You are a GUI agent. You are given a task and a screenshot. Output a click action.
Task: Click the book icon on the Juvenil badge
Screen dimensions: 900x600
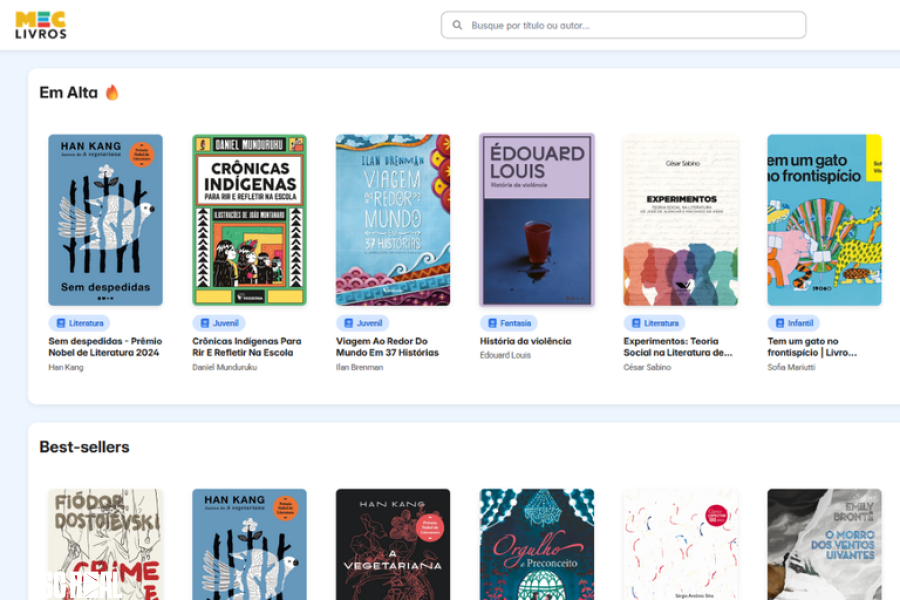click(x=203, y=323)
